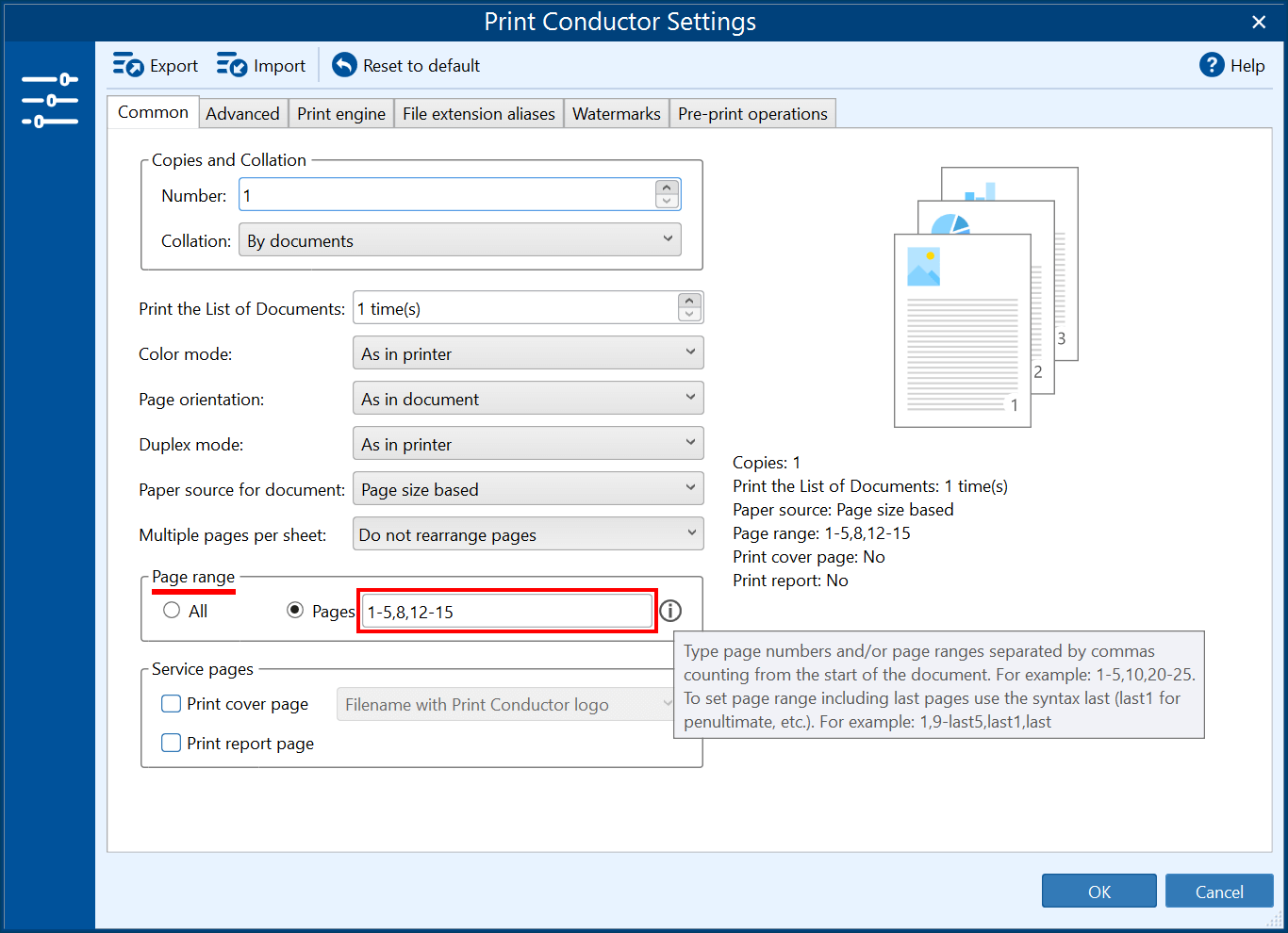
Task: Click the Reset to default arrow icon
Action: click(x=345, y=65)
